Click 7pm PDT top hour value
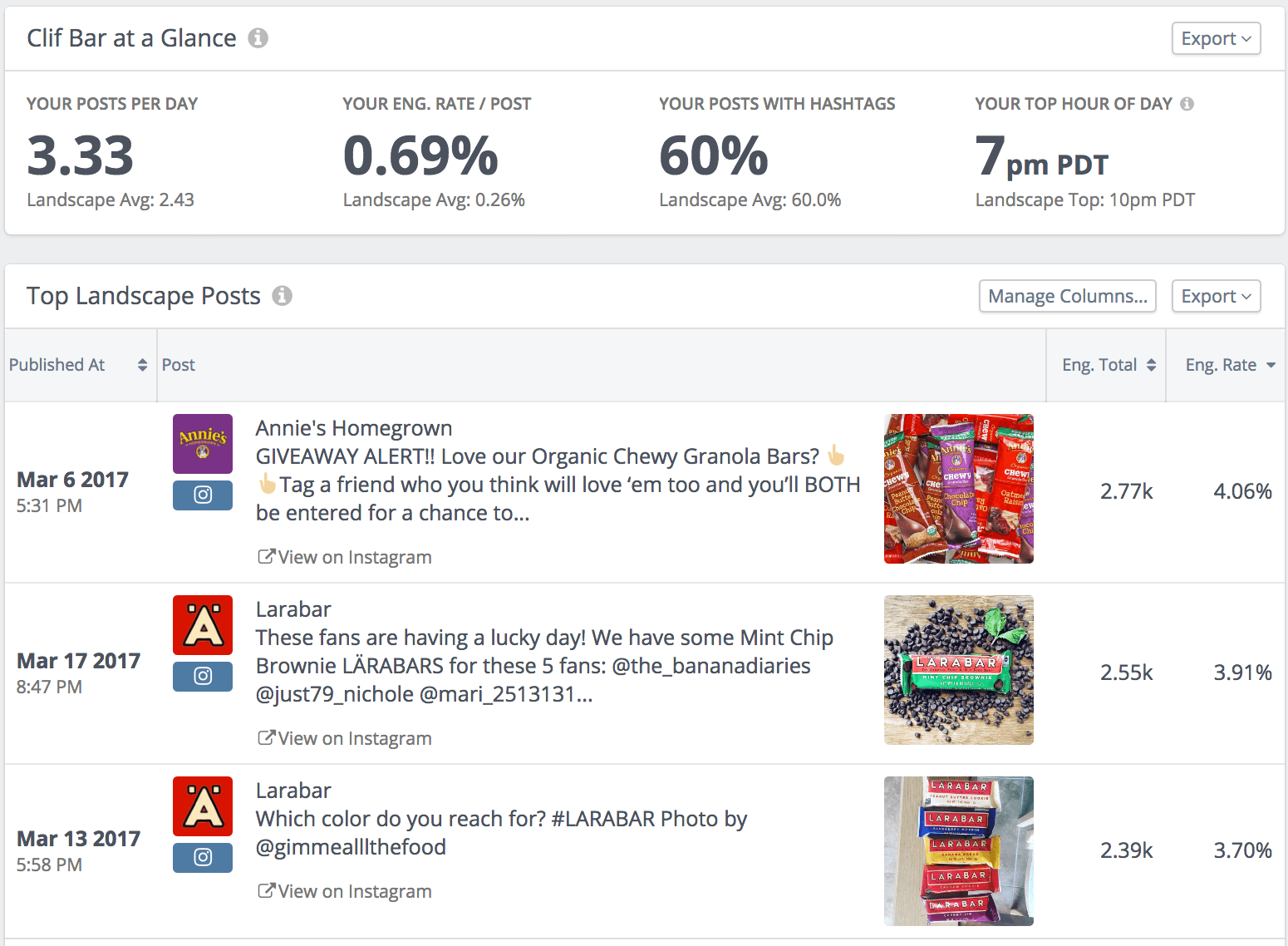The height and width of the screenshot is (946, 1288). [1042, 157]
